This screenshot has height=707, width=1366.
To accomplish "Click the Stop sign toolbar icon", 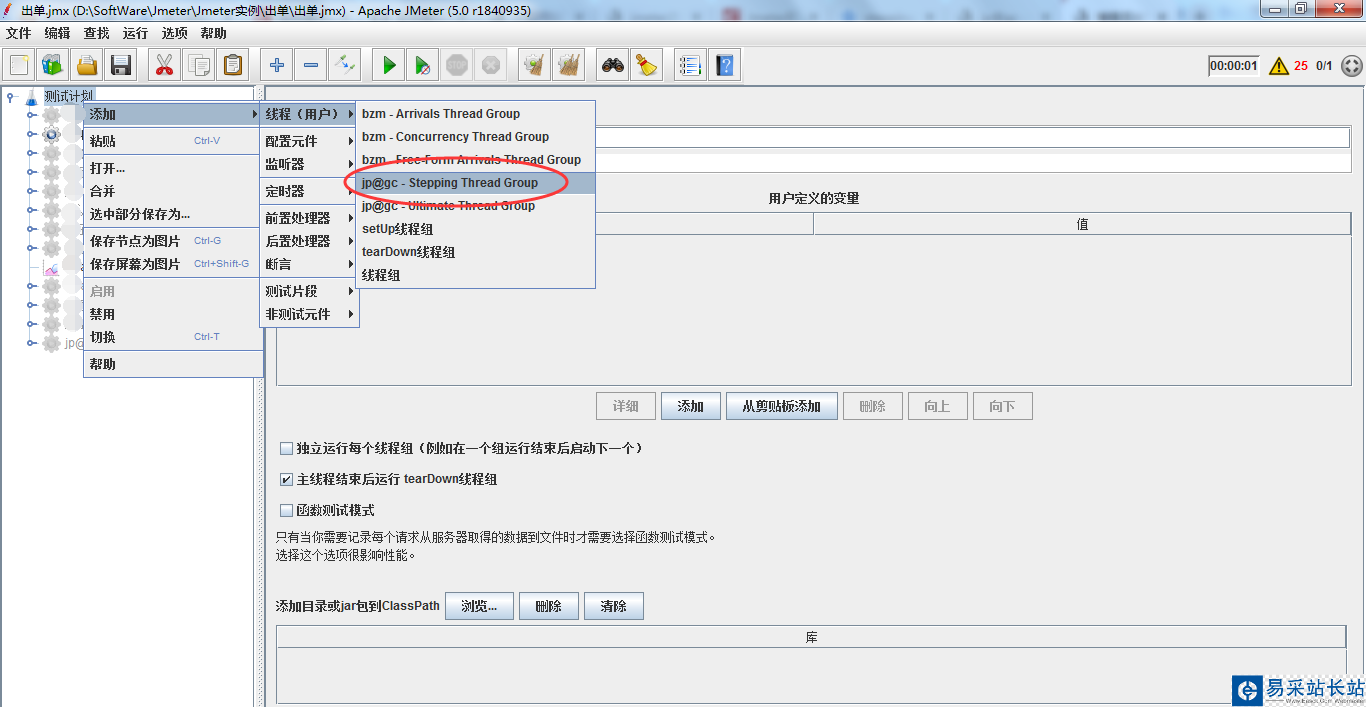I will pos(457,66).
